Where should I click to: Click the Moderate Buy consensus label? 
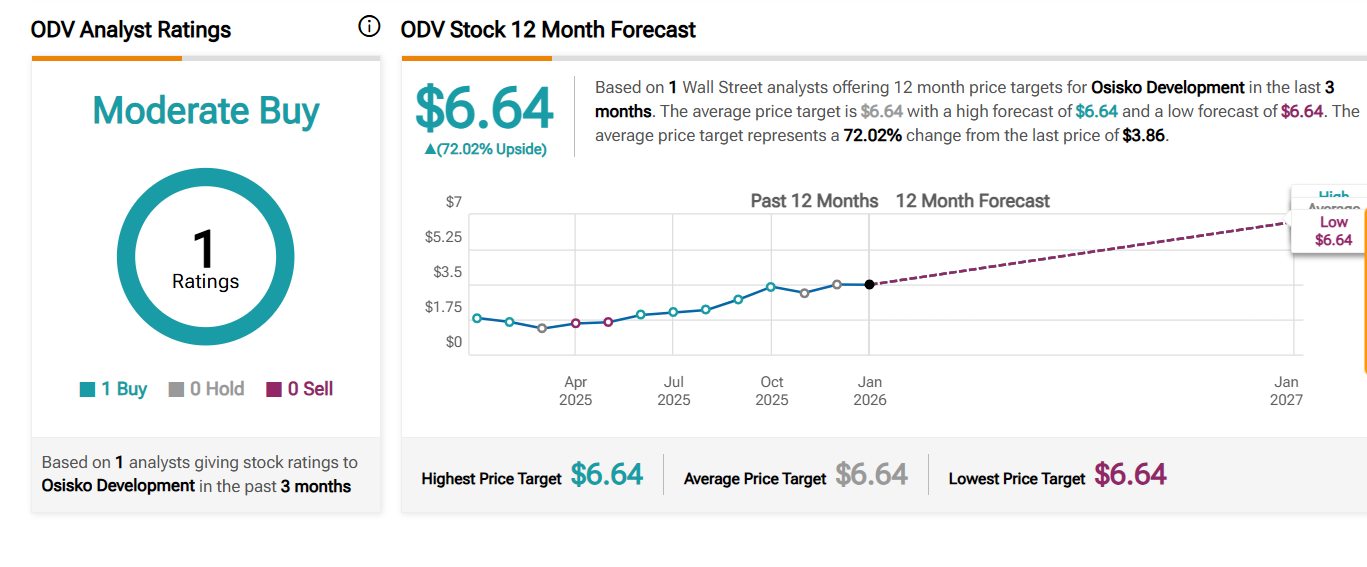[x=206, y=110]
